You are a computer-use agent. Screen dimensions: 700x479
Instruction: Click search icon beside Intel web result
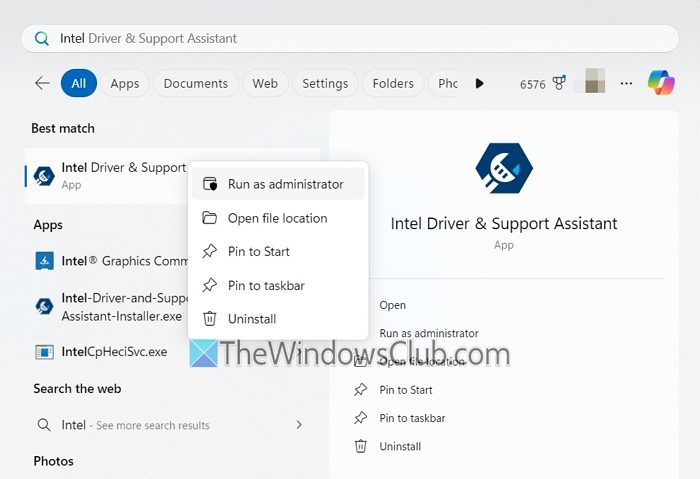[44, 425]
